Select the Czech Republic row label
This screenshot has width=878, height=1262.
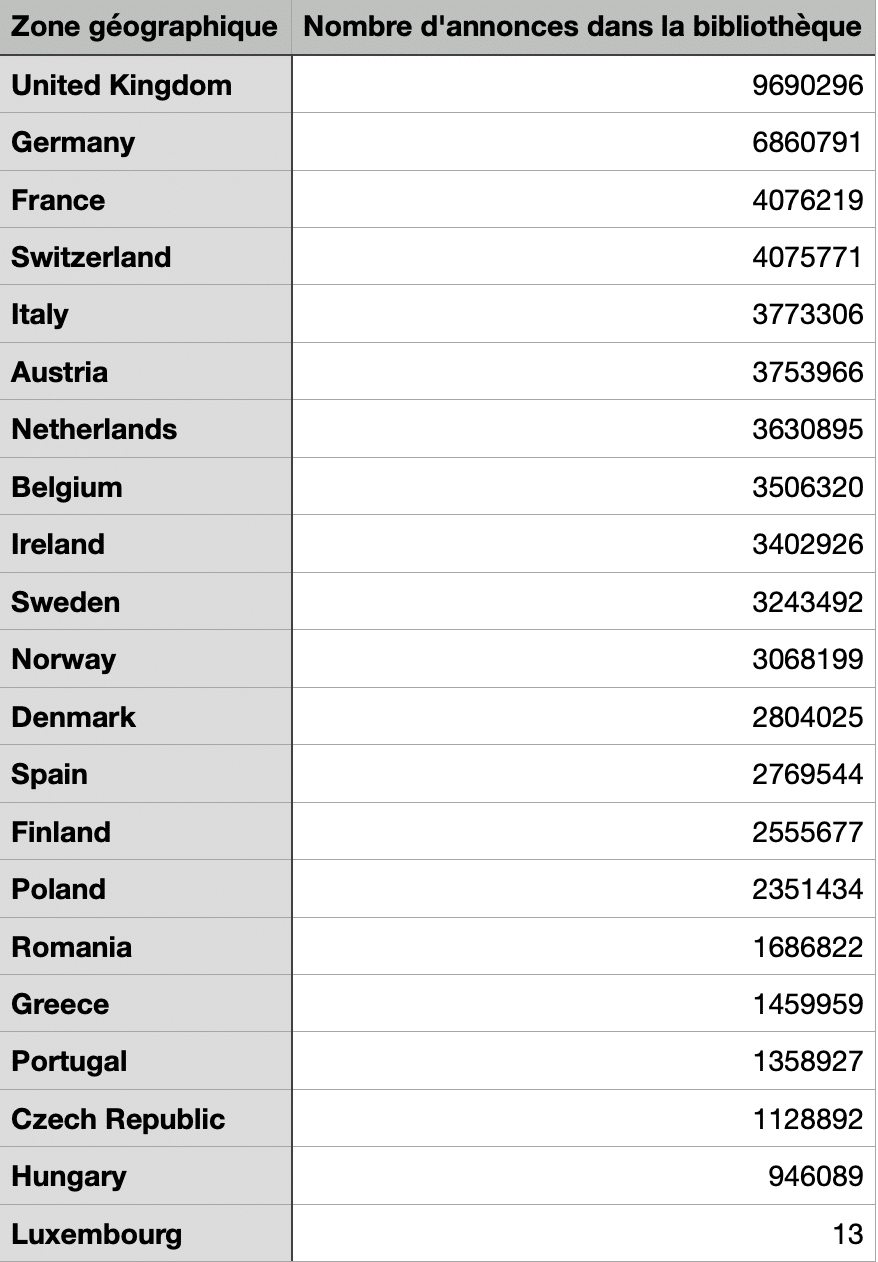coord(118,1119)
